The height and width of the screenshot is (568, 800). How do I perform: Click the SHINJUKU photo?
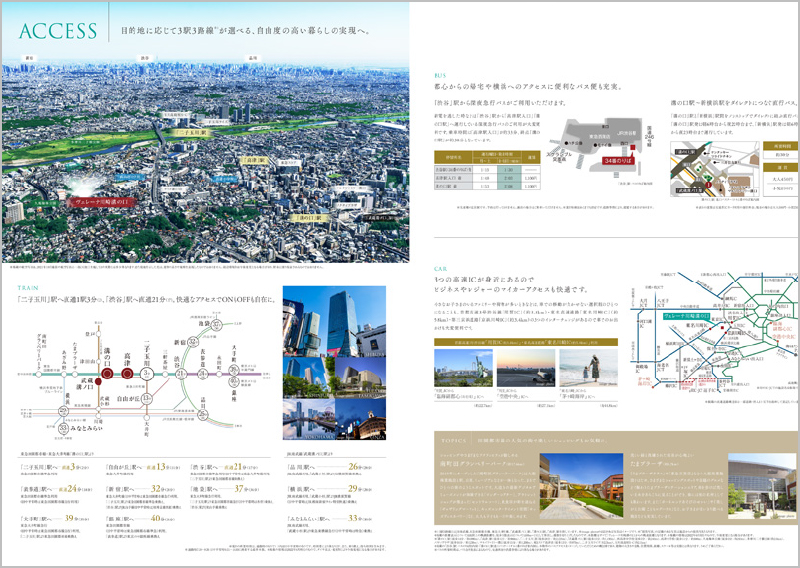click(x=308, y=378)
